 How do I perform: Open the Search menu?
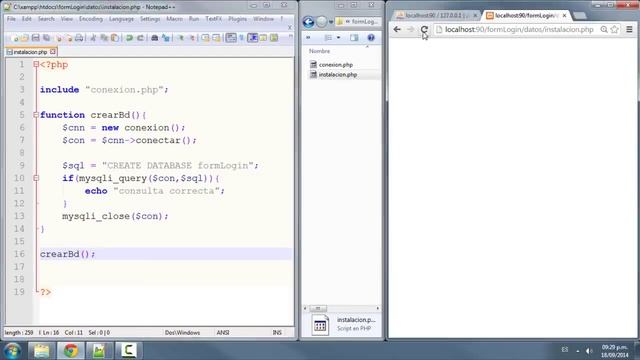(x=46, y=19)
